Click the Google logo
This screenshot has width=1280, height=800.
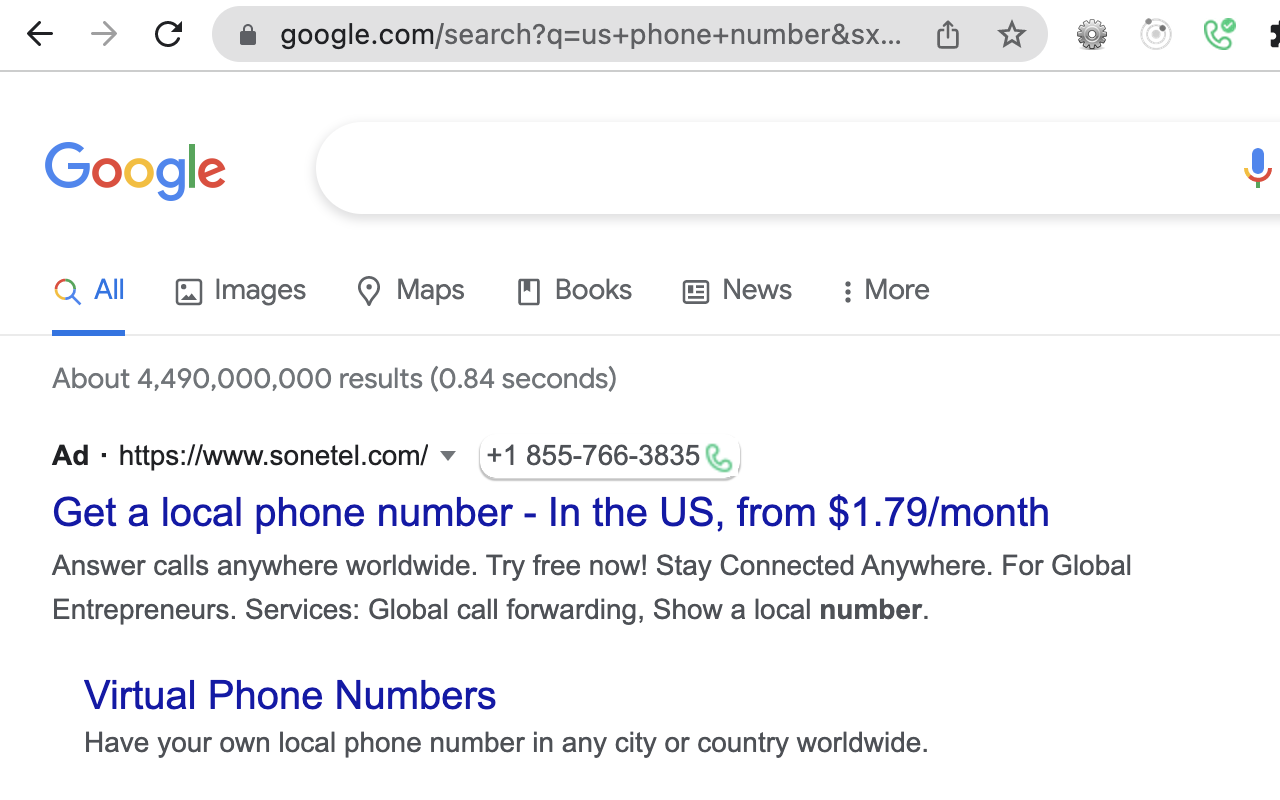tap(136, 170)
